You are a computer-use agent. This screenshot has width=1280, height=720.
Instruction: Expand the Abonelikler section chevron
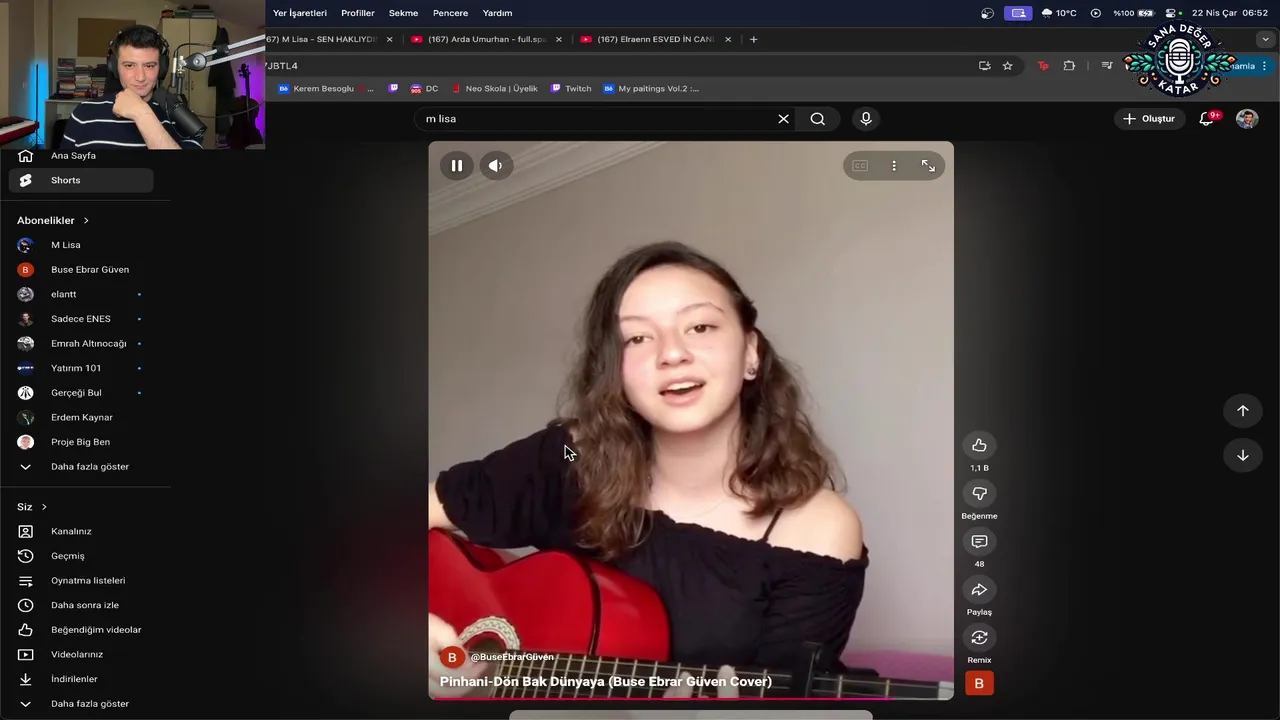[x=86, y=220]
